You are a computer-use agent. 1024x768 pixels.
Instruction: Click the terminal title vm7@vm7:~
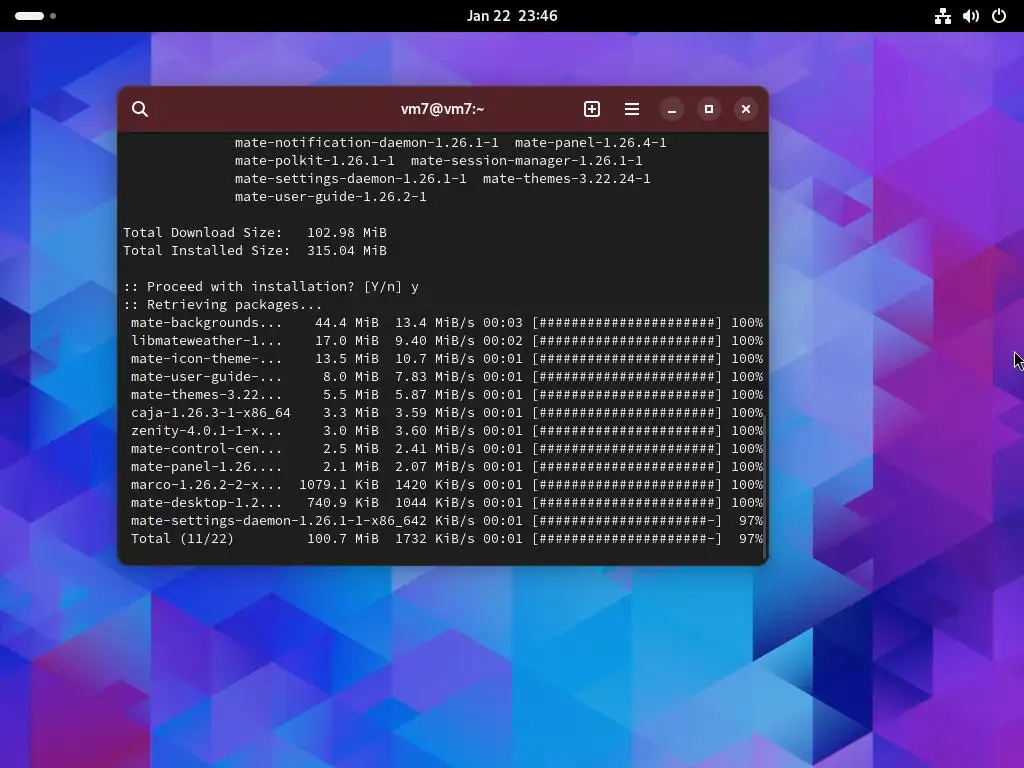442,109
